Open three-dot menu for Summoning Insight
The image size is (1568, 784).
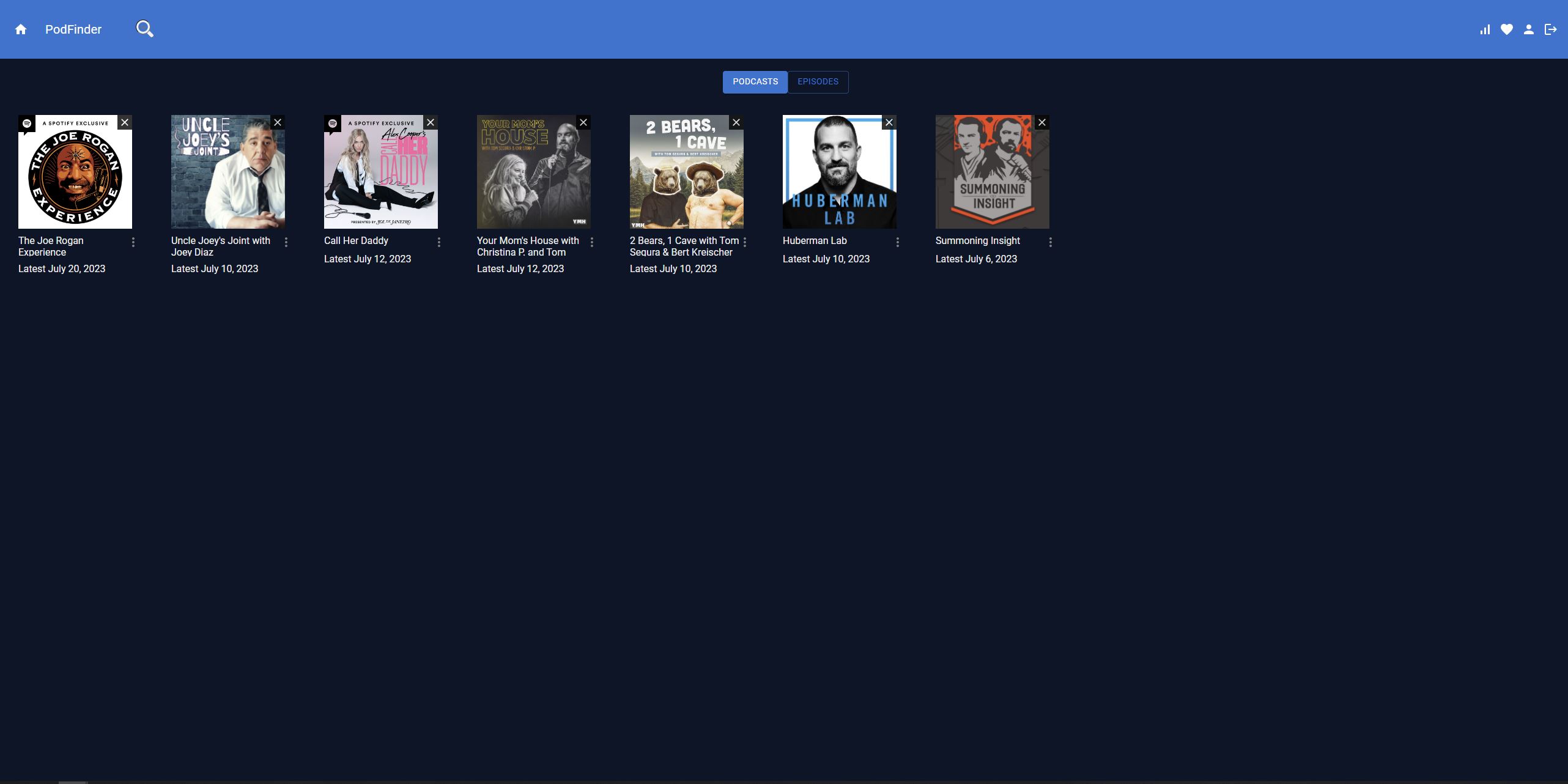1051,242
